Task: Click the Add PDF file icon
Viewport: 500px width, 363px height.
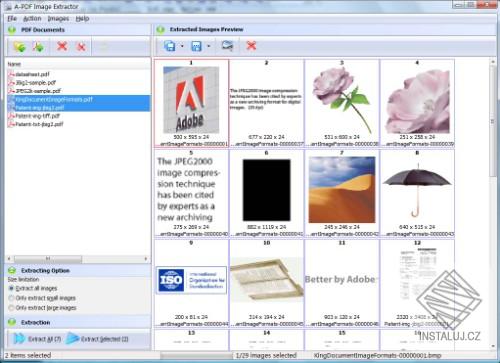Action: pyautogui.click(x=38, y=47)
